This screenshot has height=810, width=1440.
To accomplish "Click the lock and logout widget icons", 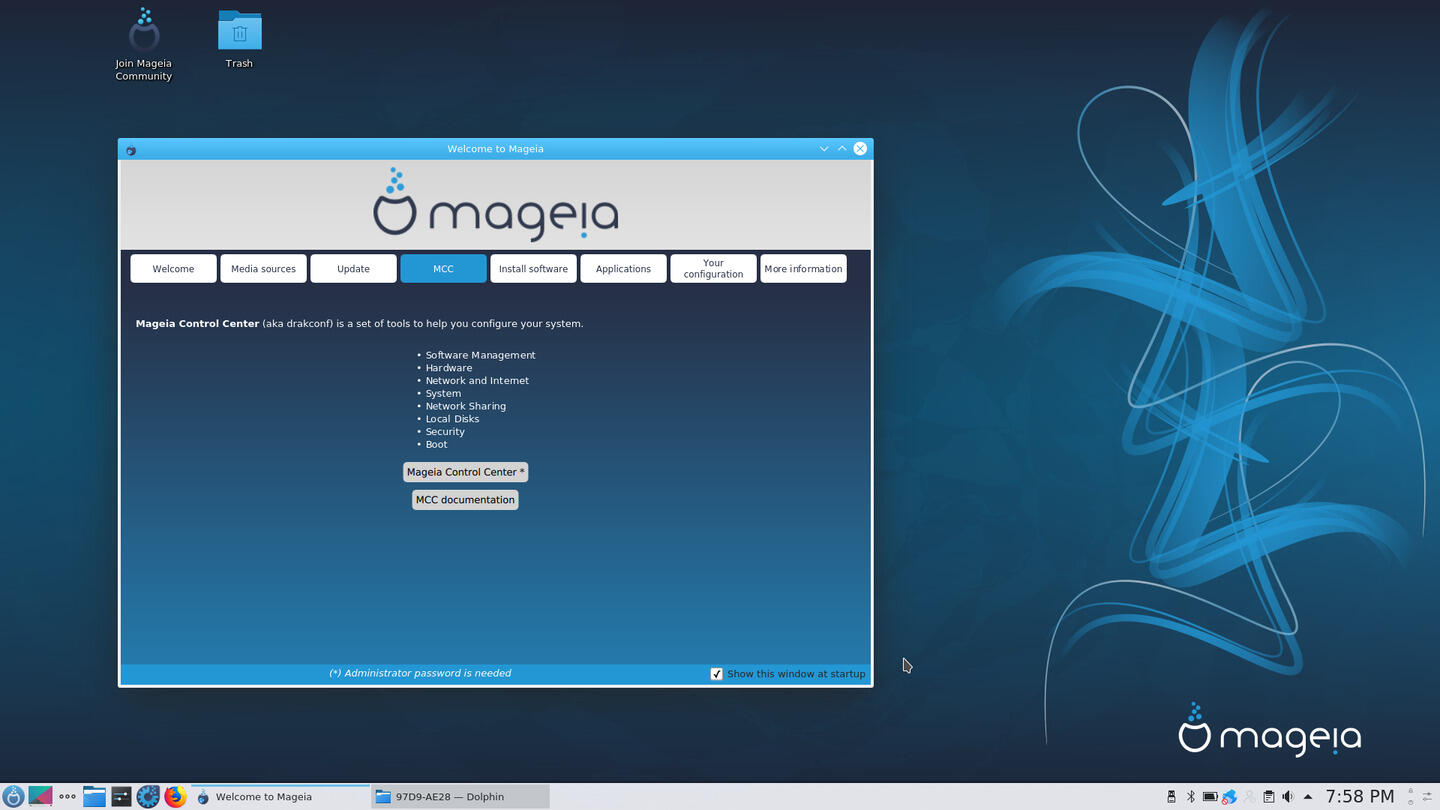I will 1411,796.
